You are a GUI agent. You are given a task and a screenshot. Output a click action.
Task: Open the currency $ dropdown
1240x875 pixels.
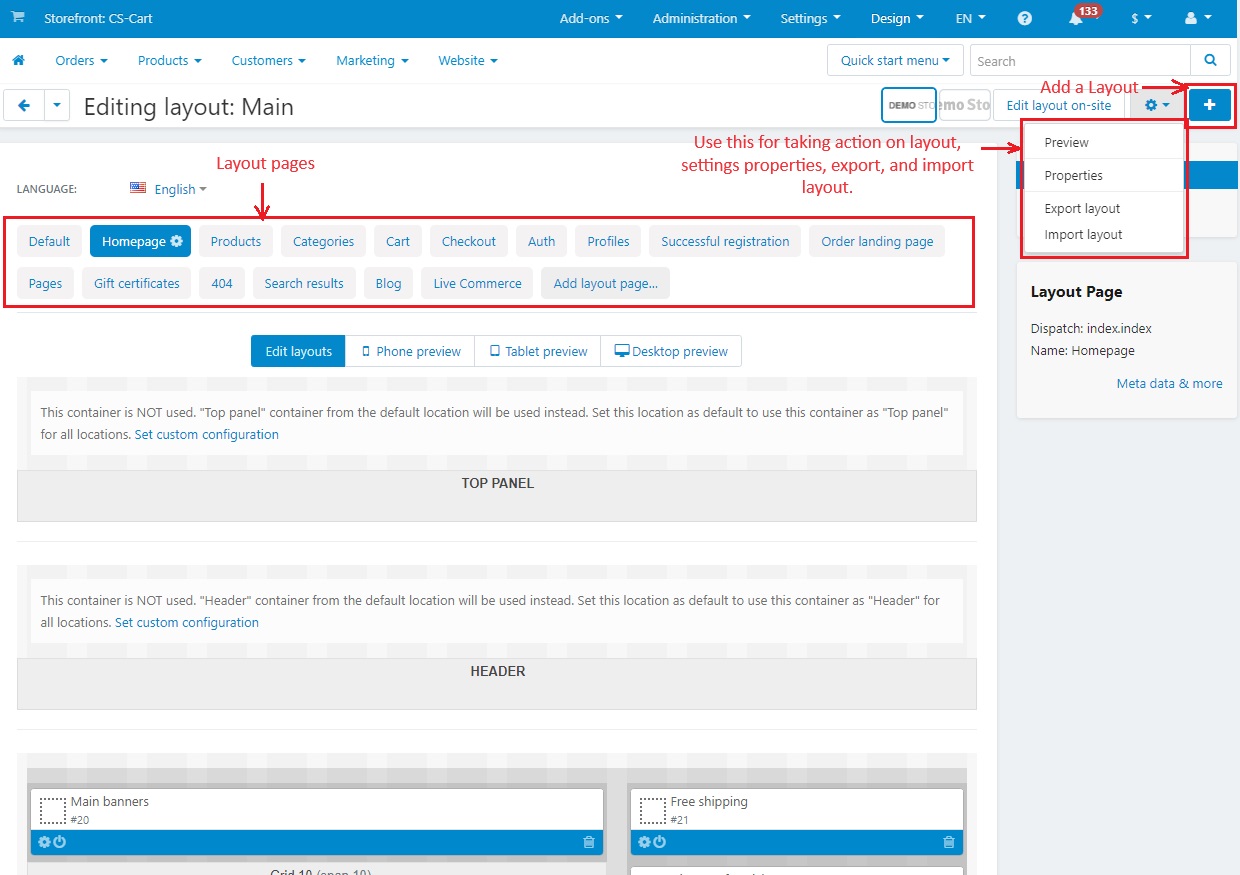coord(1141,18)
